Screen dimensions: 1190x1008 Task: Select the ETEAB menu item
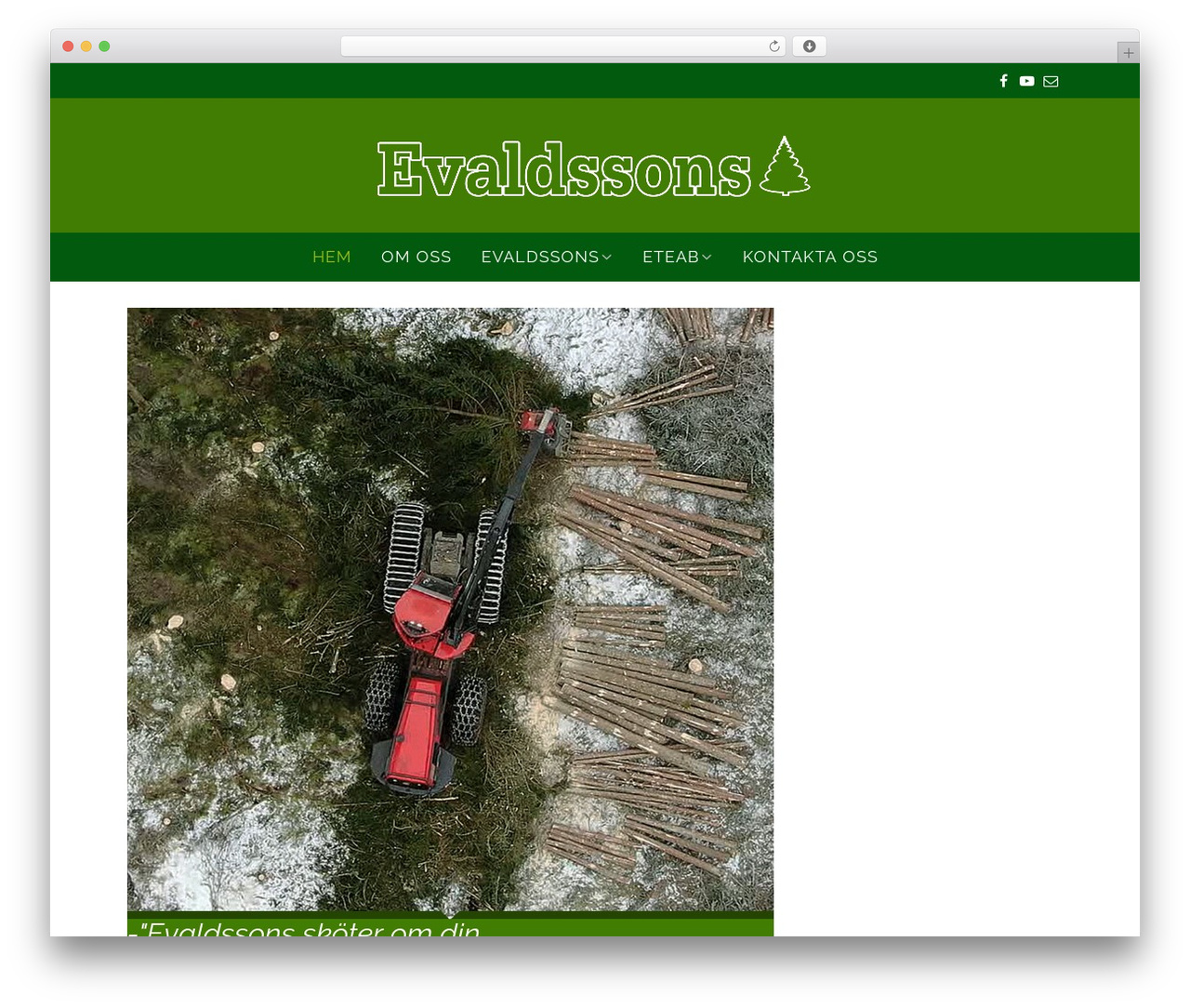[x=670, y=257]
